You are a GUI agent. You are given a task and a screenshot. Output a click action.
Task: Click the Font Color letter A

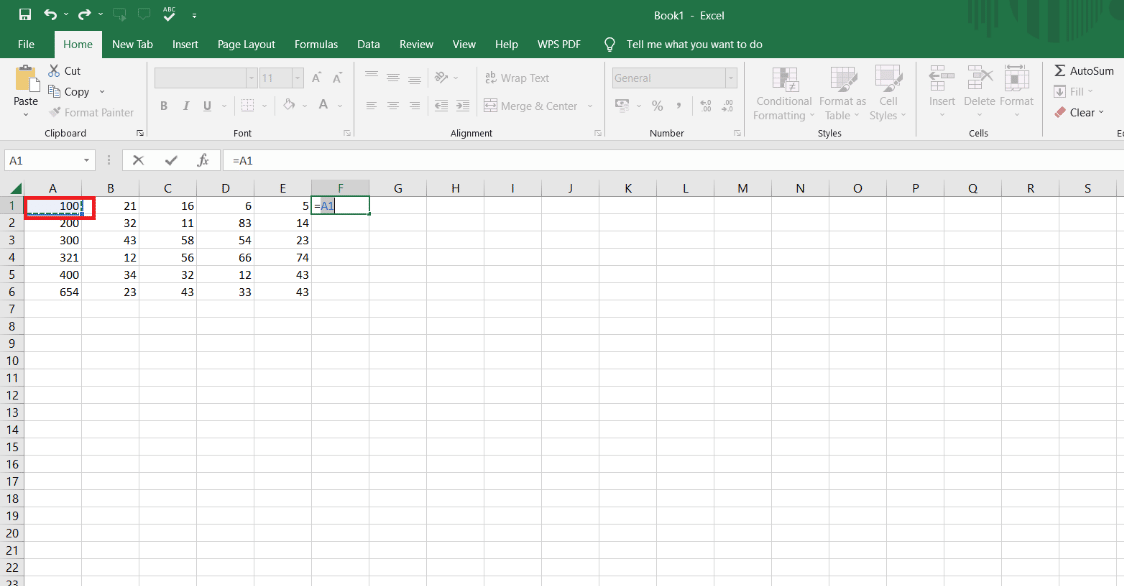pos(323,105)
